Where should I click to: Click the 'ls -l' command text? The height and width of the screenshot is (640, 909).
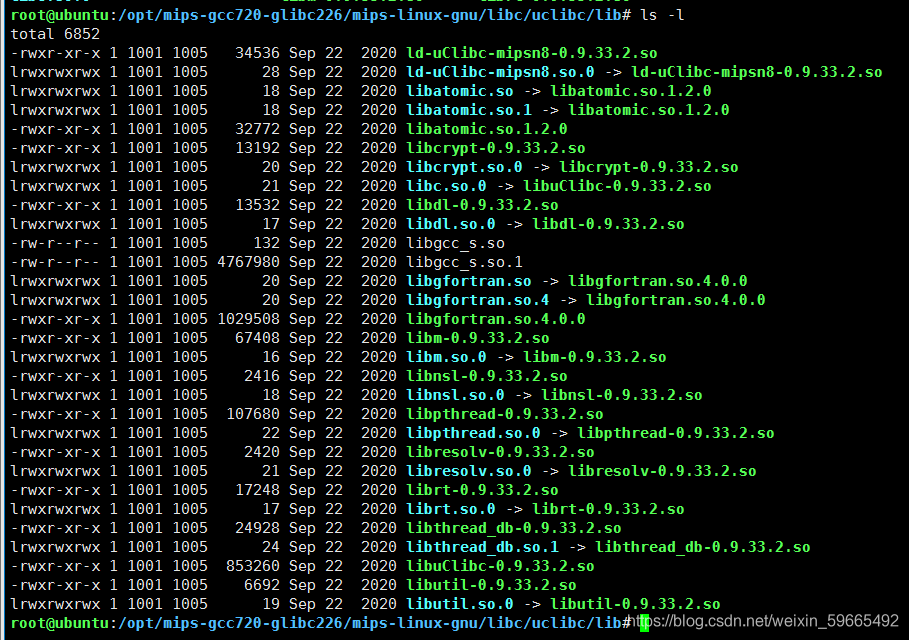[x=662, y=15]
